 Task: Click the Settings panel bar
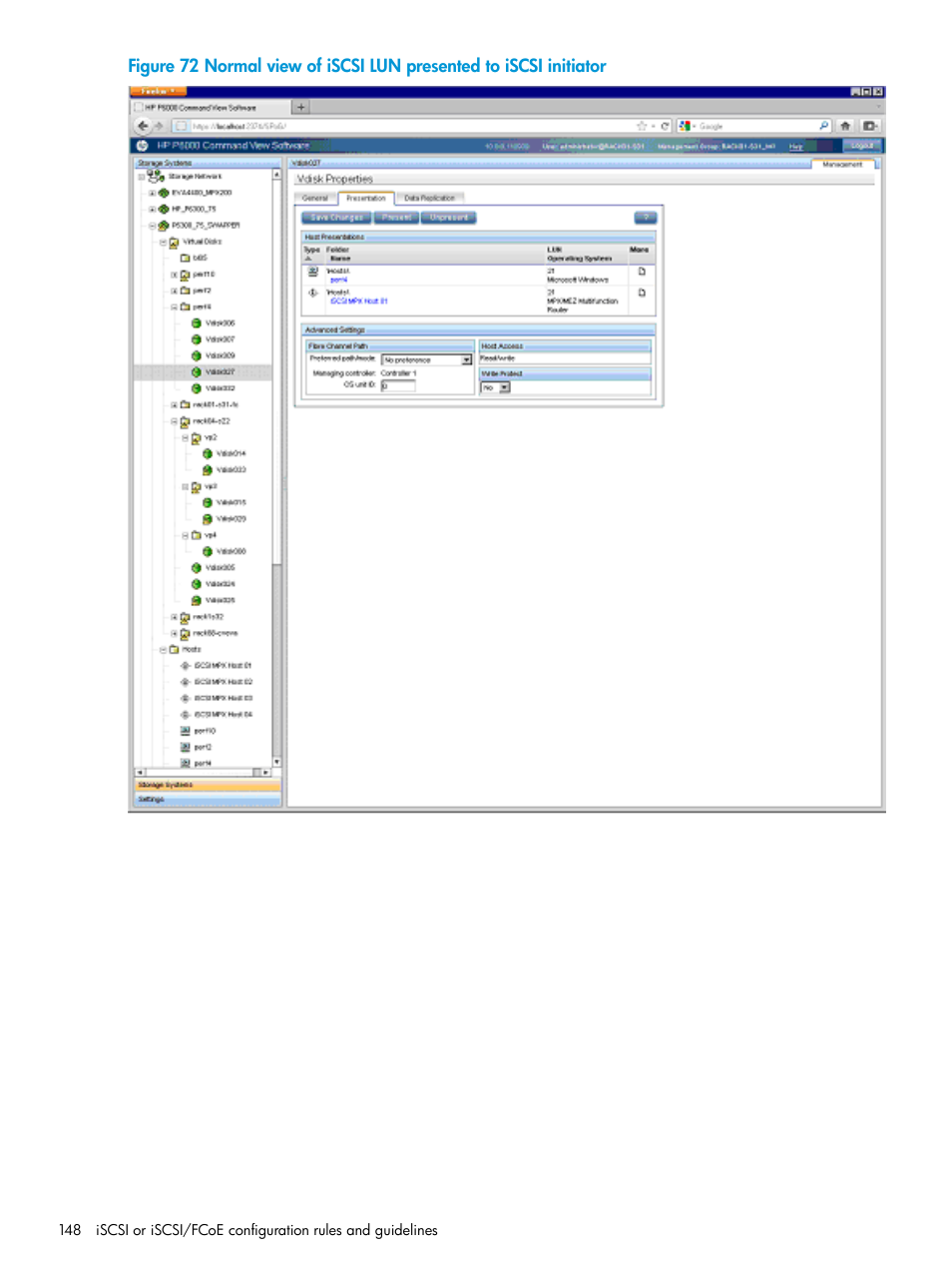[x=208, y=799]
